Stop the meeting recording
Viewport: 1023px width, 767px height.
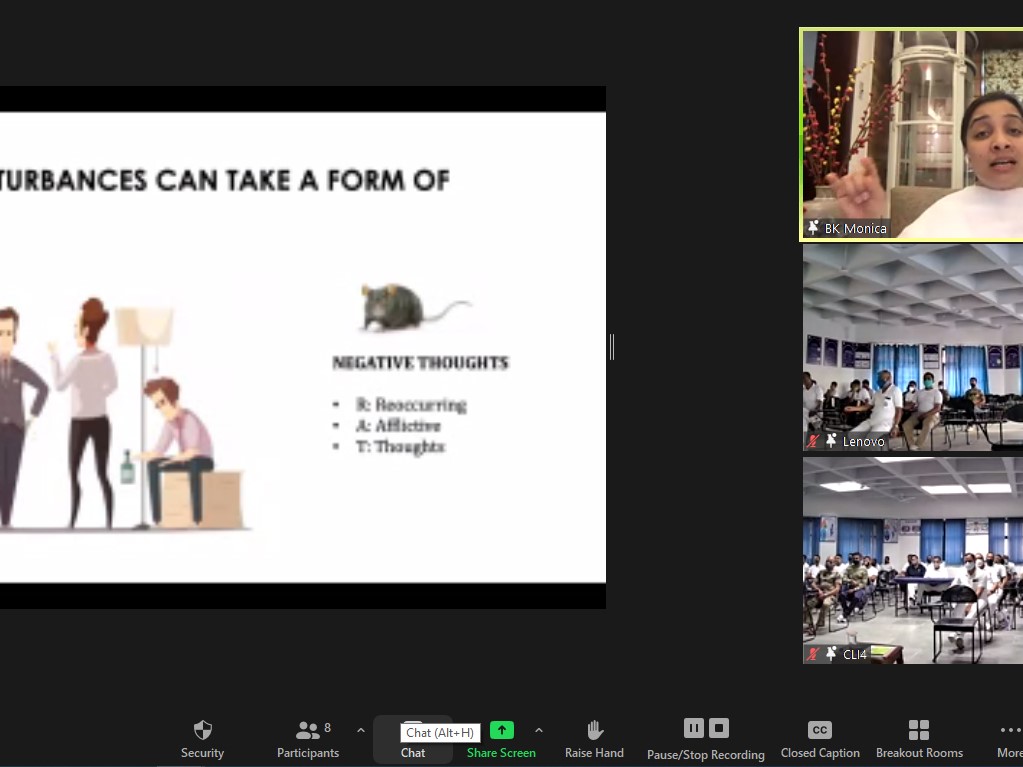coord(719,728)
